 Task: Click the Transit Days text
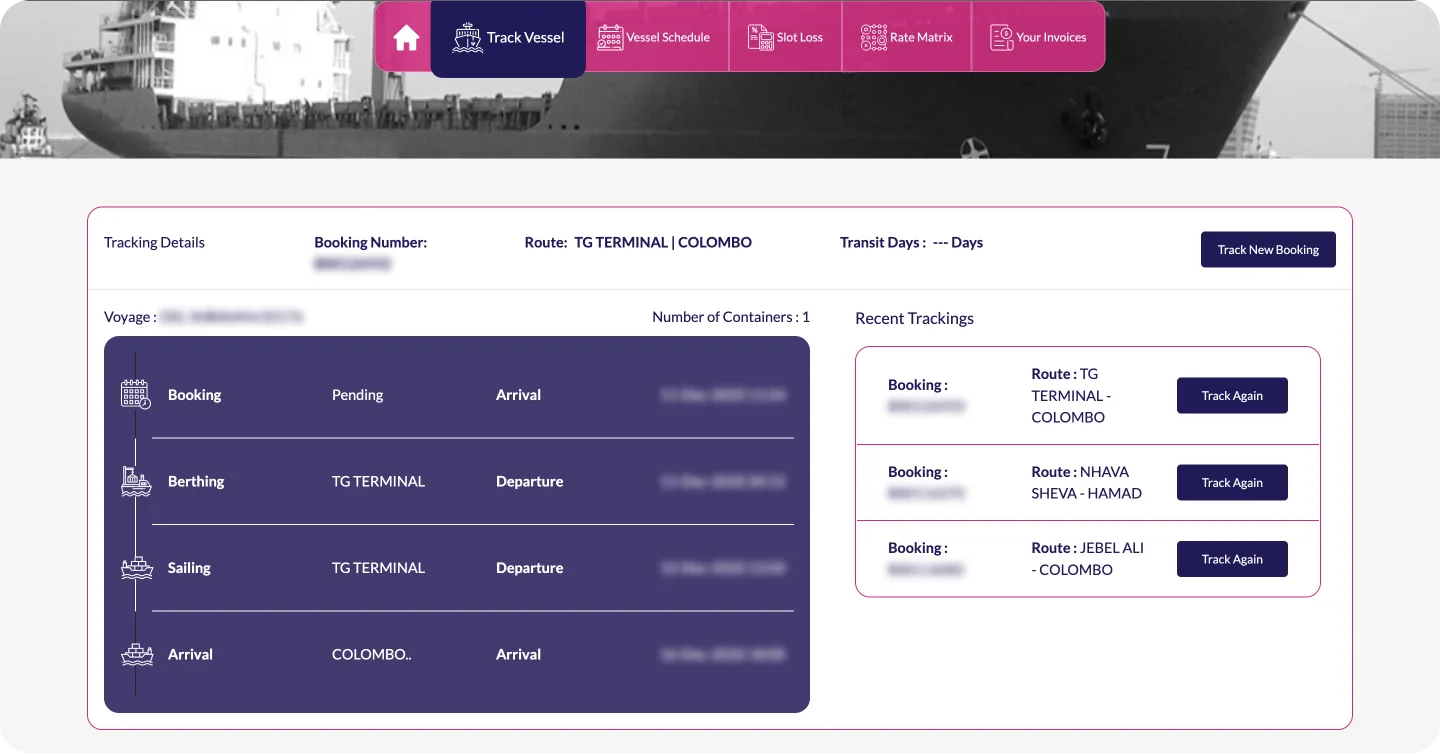[x=911, y=242]
